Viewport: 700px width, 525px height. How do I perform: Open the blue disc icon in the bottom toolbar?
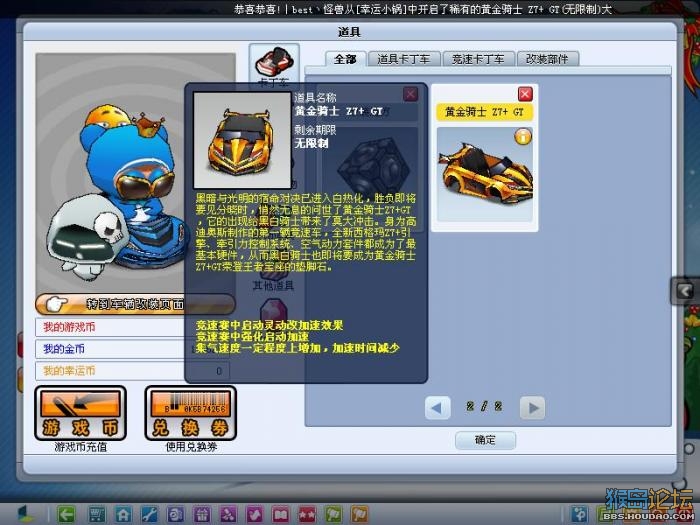(x=175, y=514)
